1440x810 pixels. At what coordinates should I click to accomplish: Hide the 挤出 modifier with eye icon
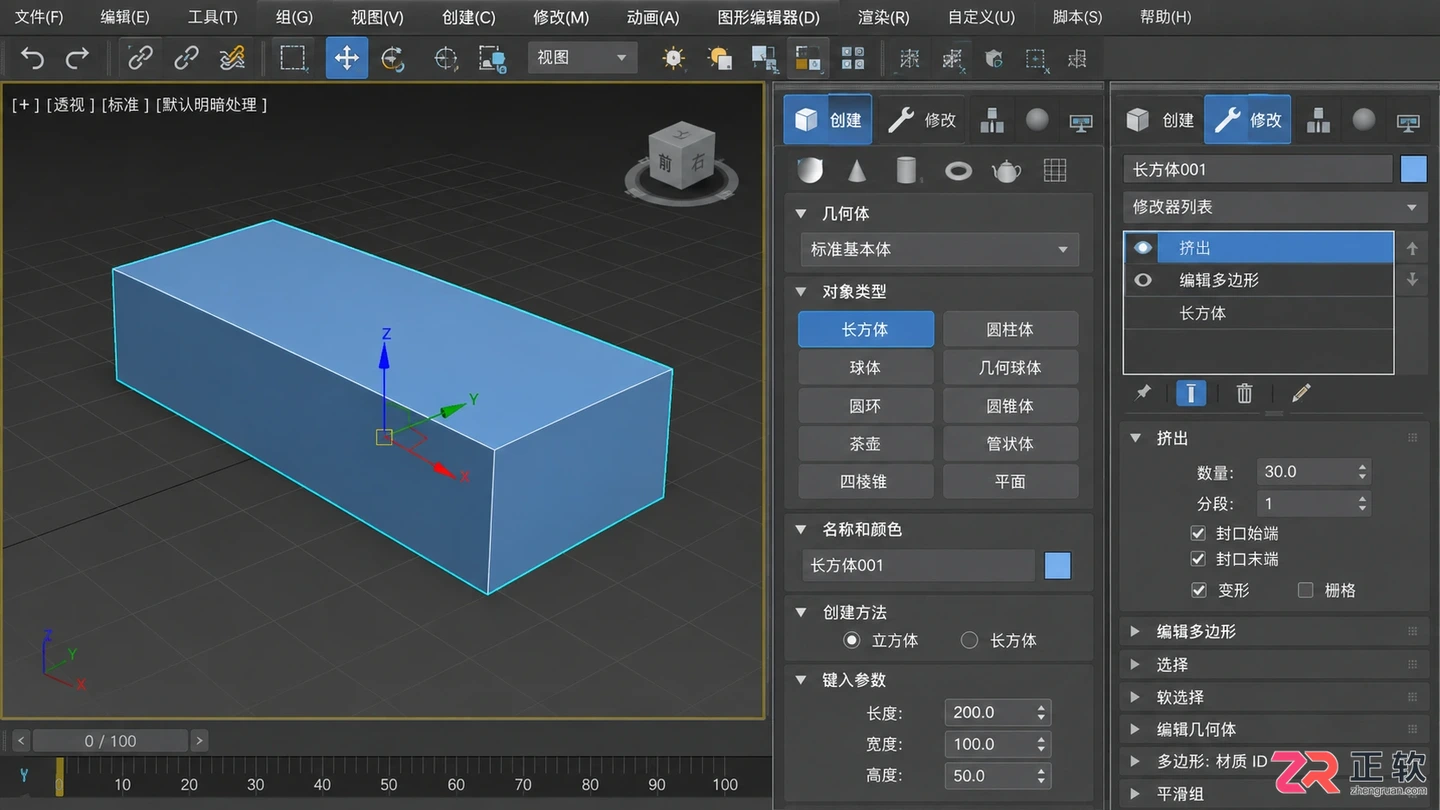pos(1143,248)
